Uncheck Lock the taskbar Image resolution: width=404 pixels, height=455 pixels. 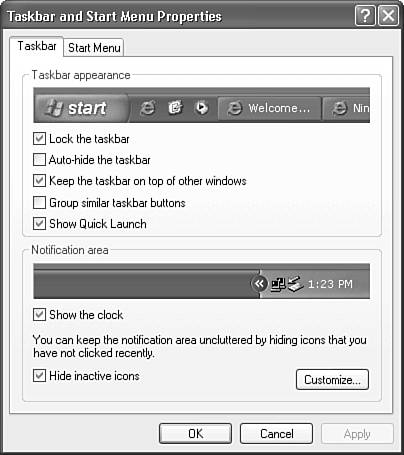pyautogui.click(x=39, y=138)
